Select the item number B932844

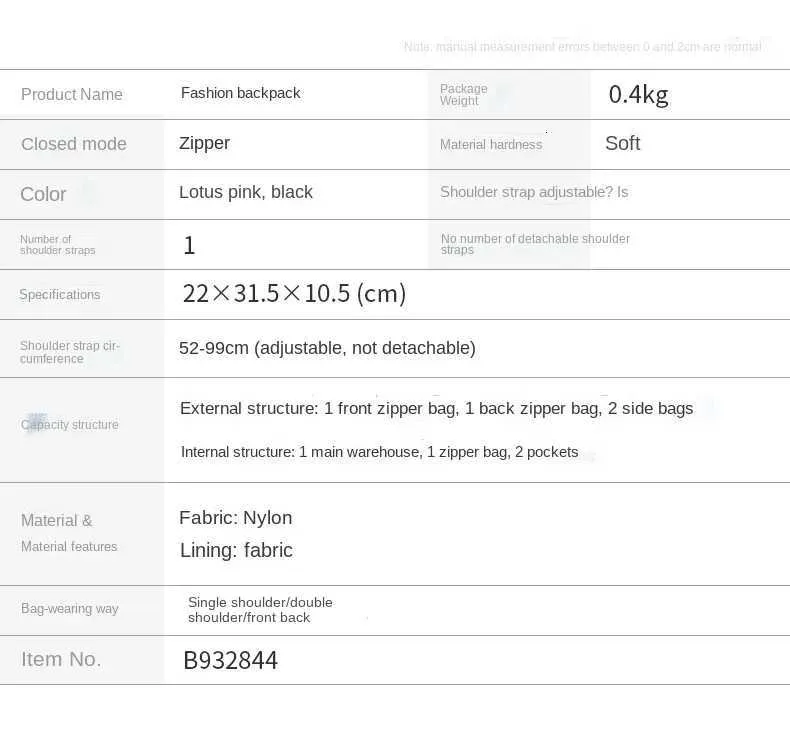(x=230, y=660)
